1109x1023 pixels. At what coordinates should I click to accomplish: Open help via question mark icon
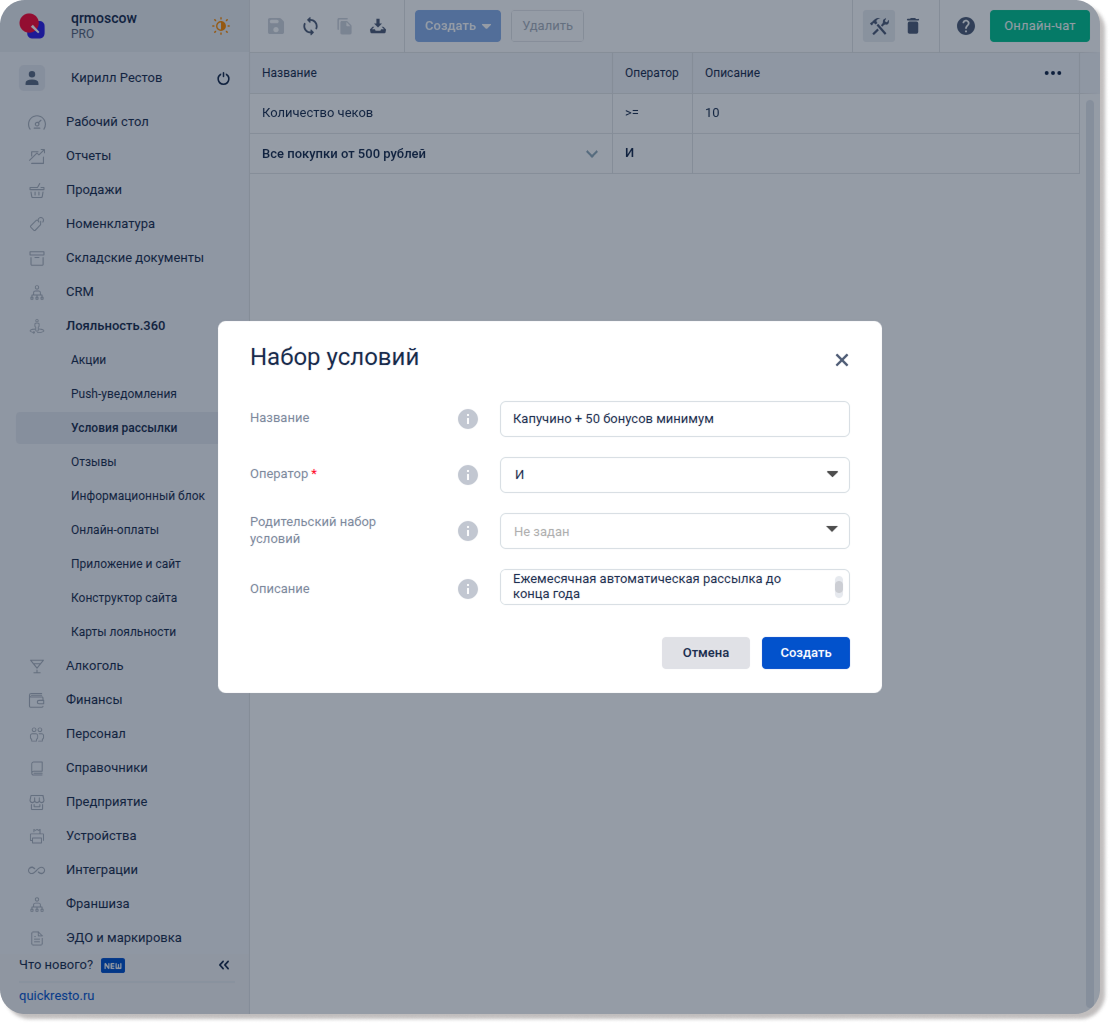(965, 26)
